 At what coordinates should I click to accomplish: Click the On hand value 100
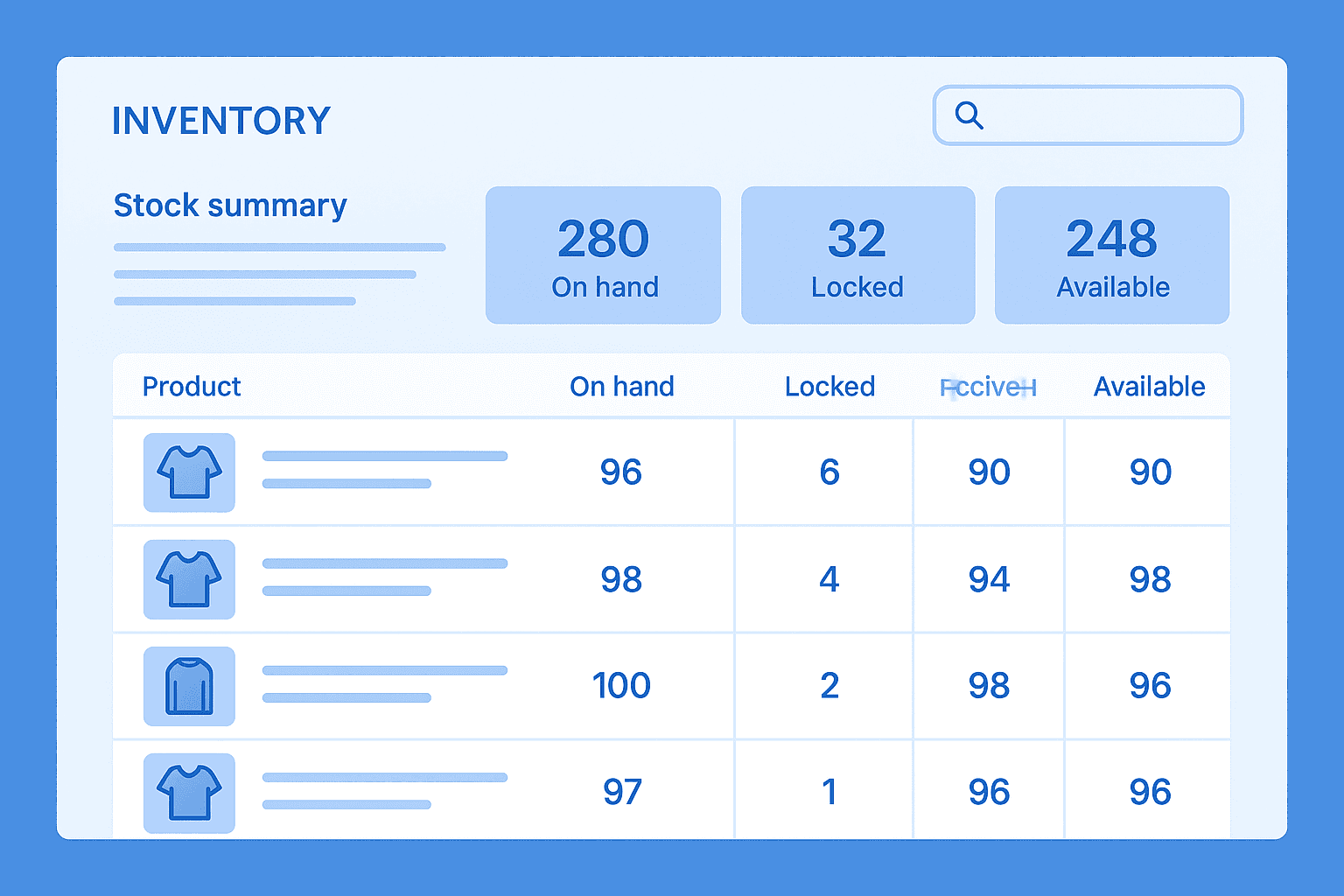(621, 685)
